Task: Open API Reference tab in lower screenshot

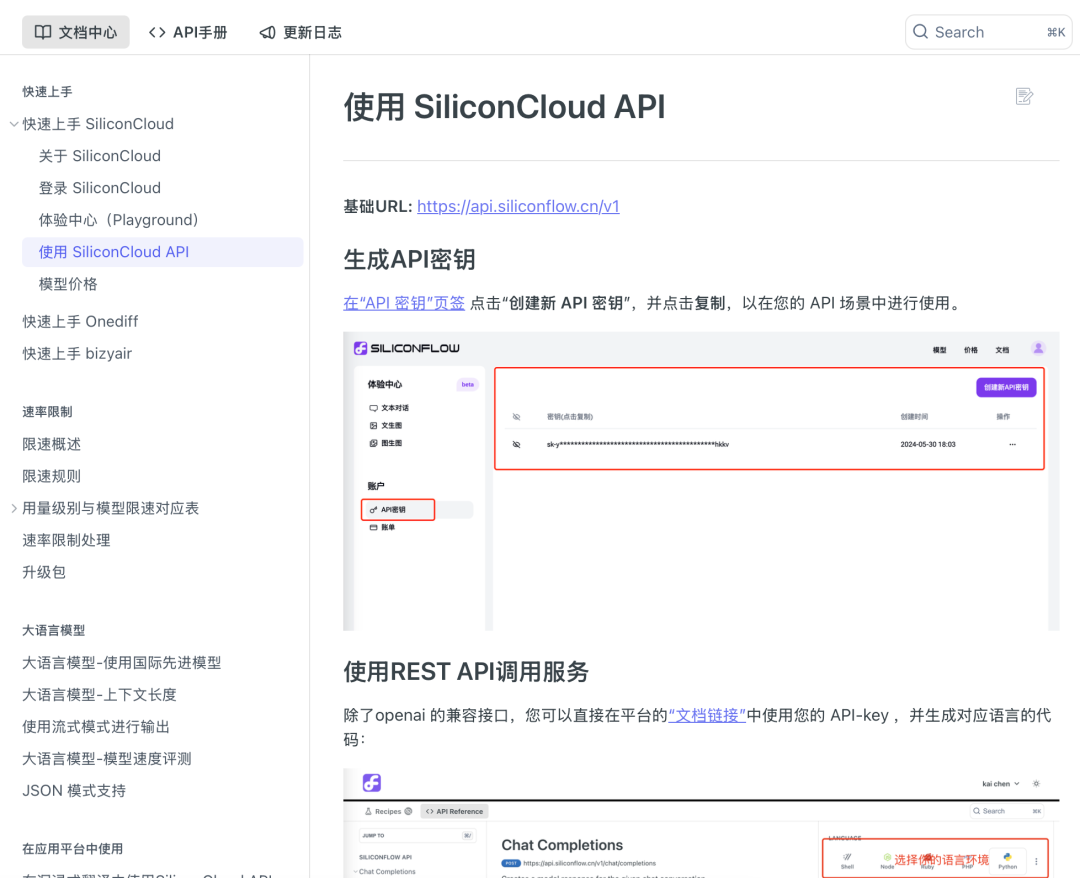Action: tap(455, 811)
